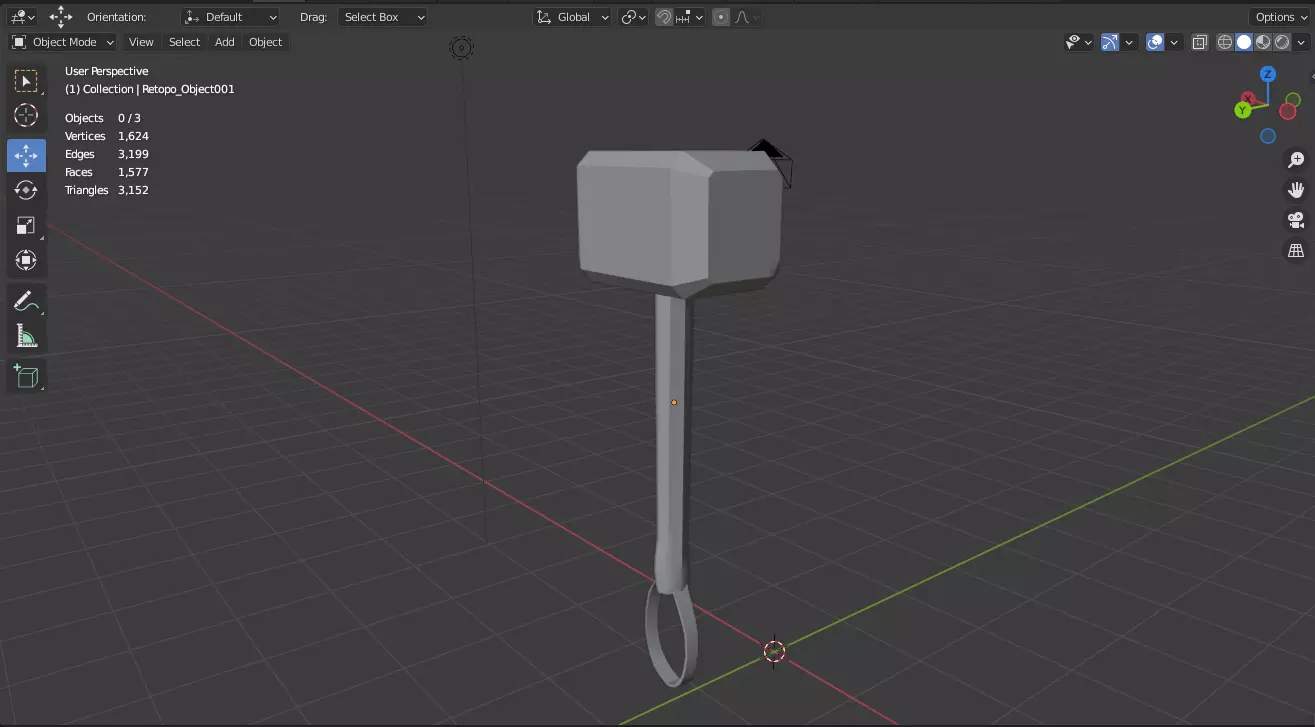Toggle X-Ray mode
This screenshot has width=1315, height=727.
click(1199, 42)
